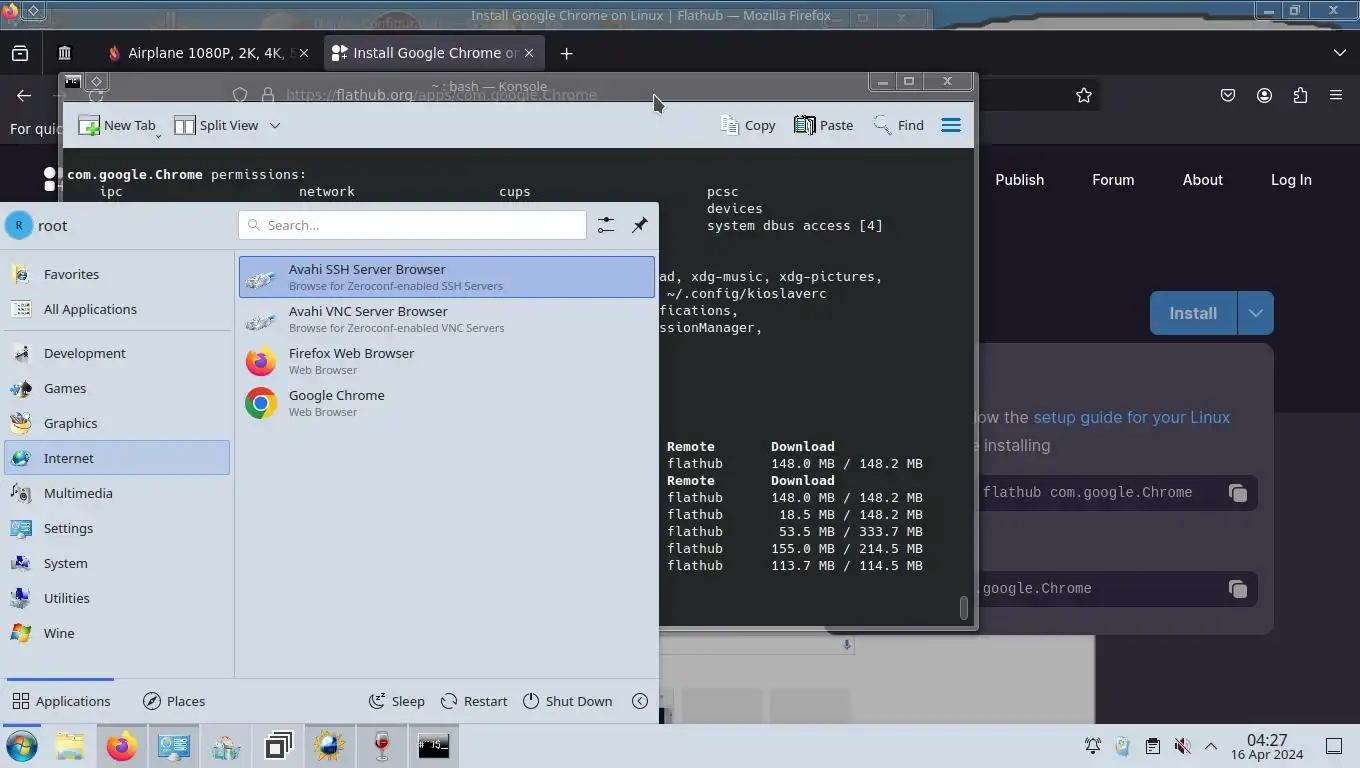Image resolution: width=1360 pixels, height=768 pixels.
Task: Copy the lower google.Chrome run command
Action: 1237,589
